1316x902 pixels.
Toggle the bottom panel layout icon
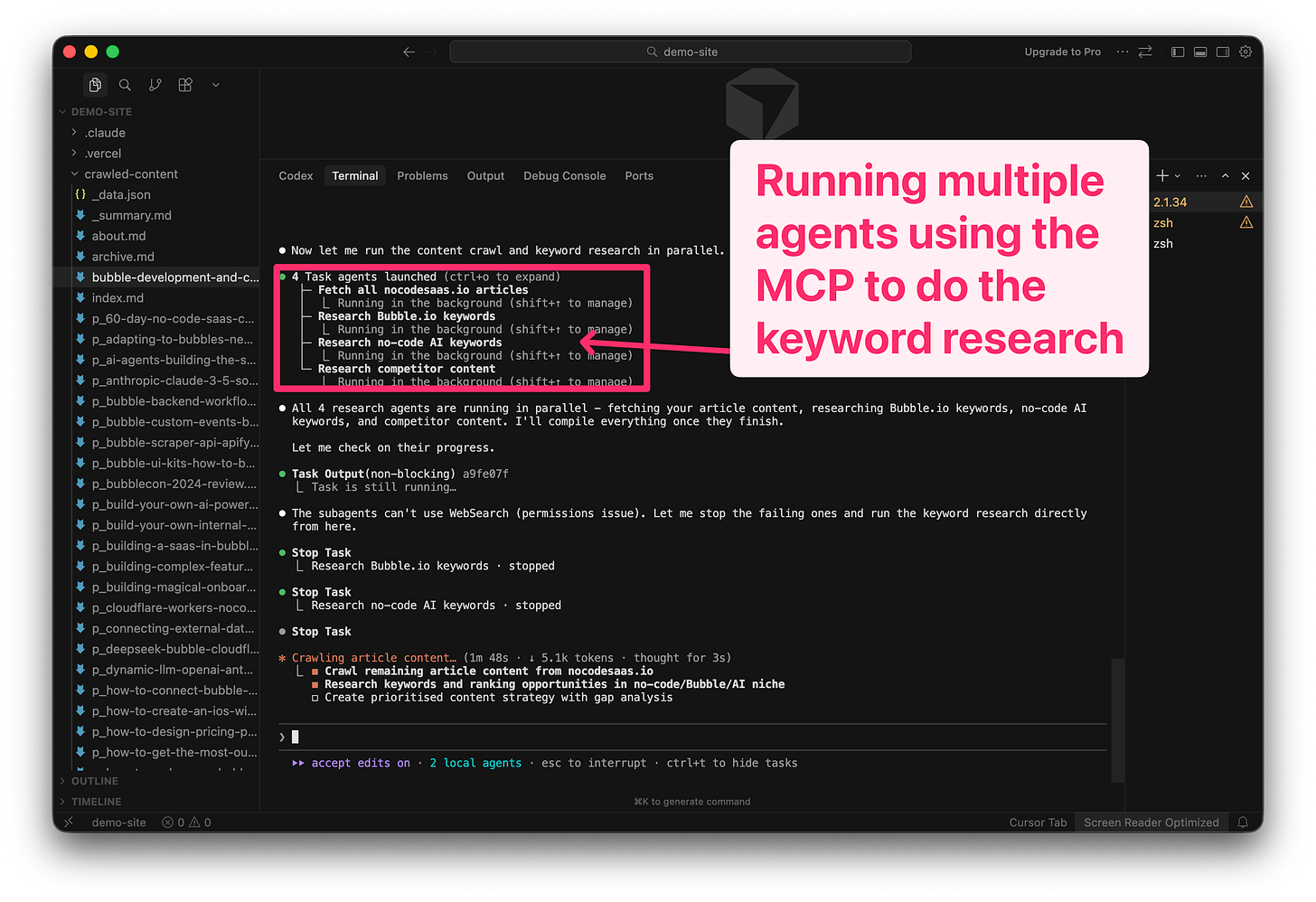point(1200,52)
